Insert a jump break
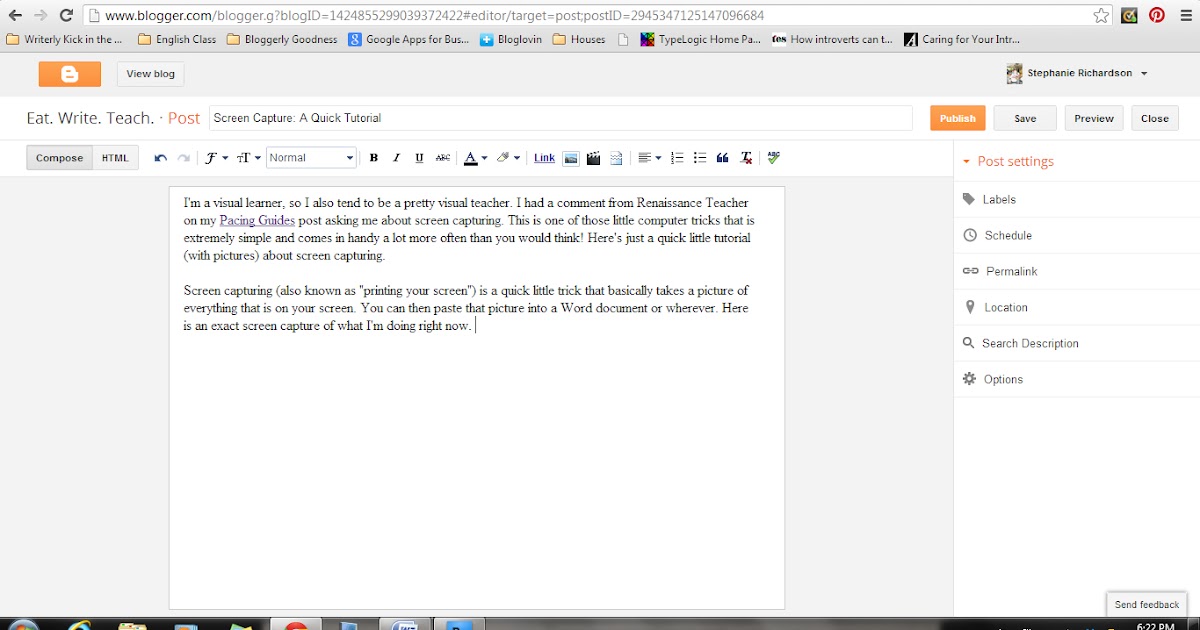This screenshot has height=630, width=1200. point(615,157)
